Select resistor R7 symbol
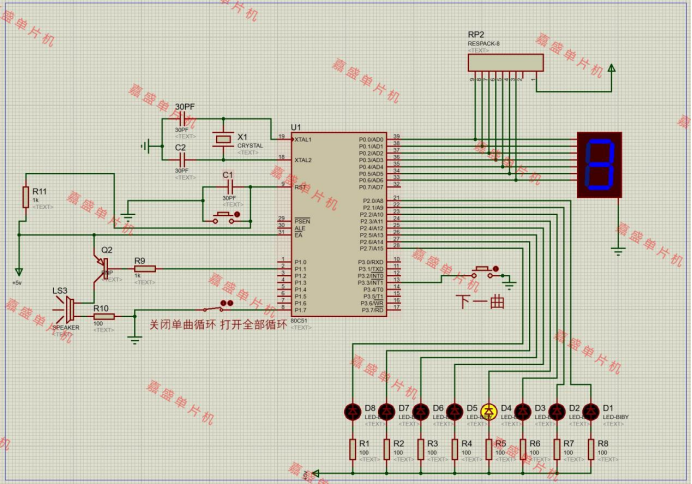 pos(557,450)
